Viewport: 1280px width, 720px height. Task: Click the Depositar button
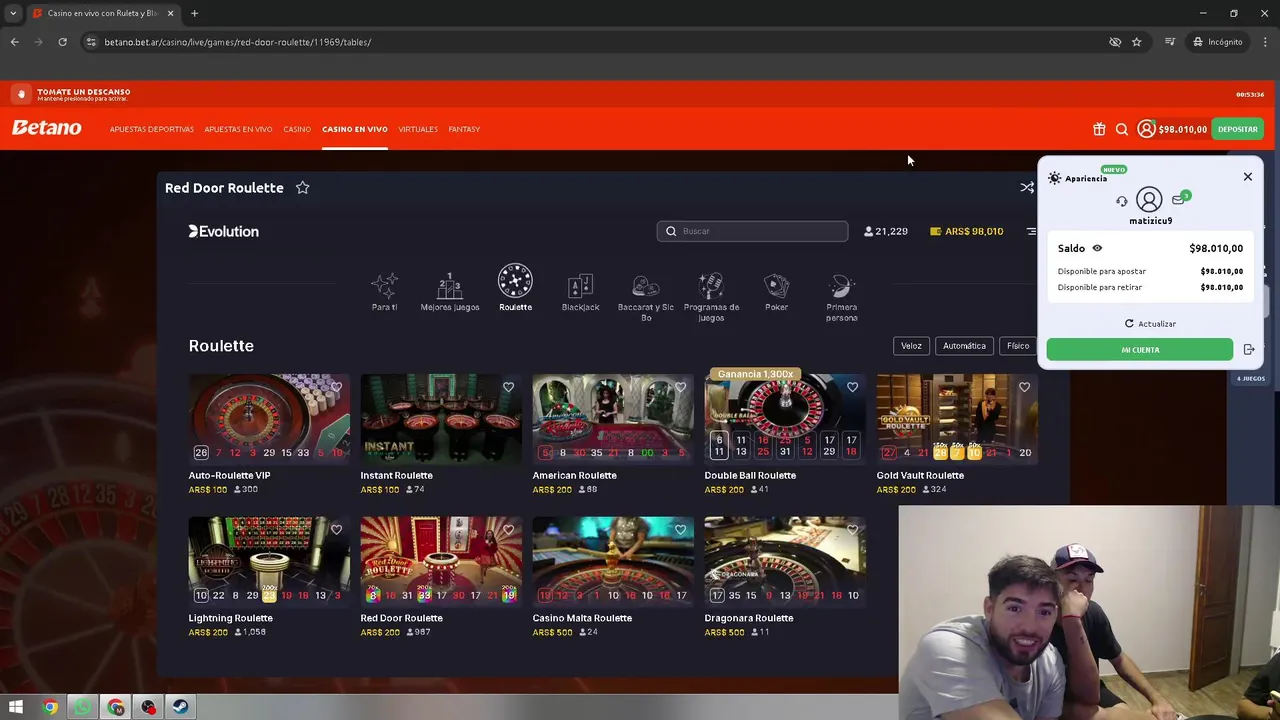coord(1238,129)
